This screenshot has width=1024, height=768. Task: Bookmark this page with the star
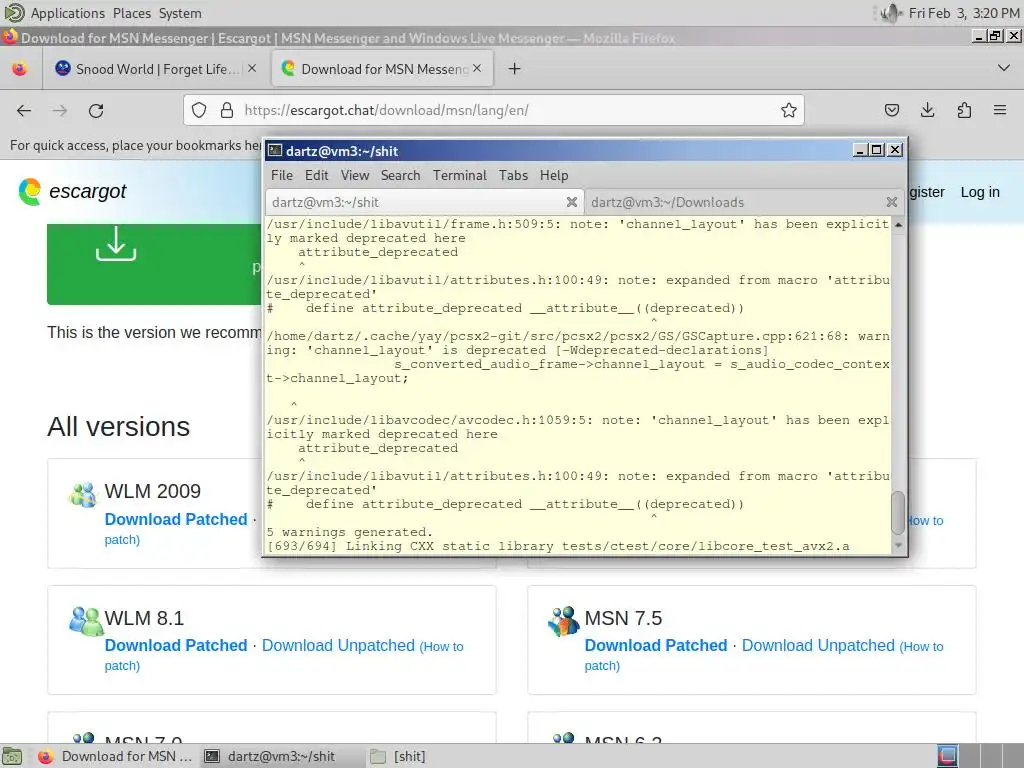point(789,110)
